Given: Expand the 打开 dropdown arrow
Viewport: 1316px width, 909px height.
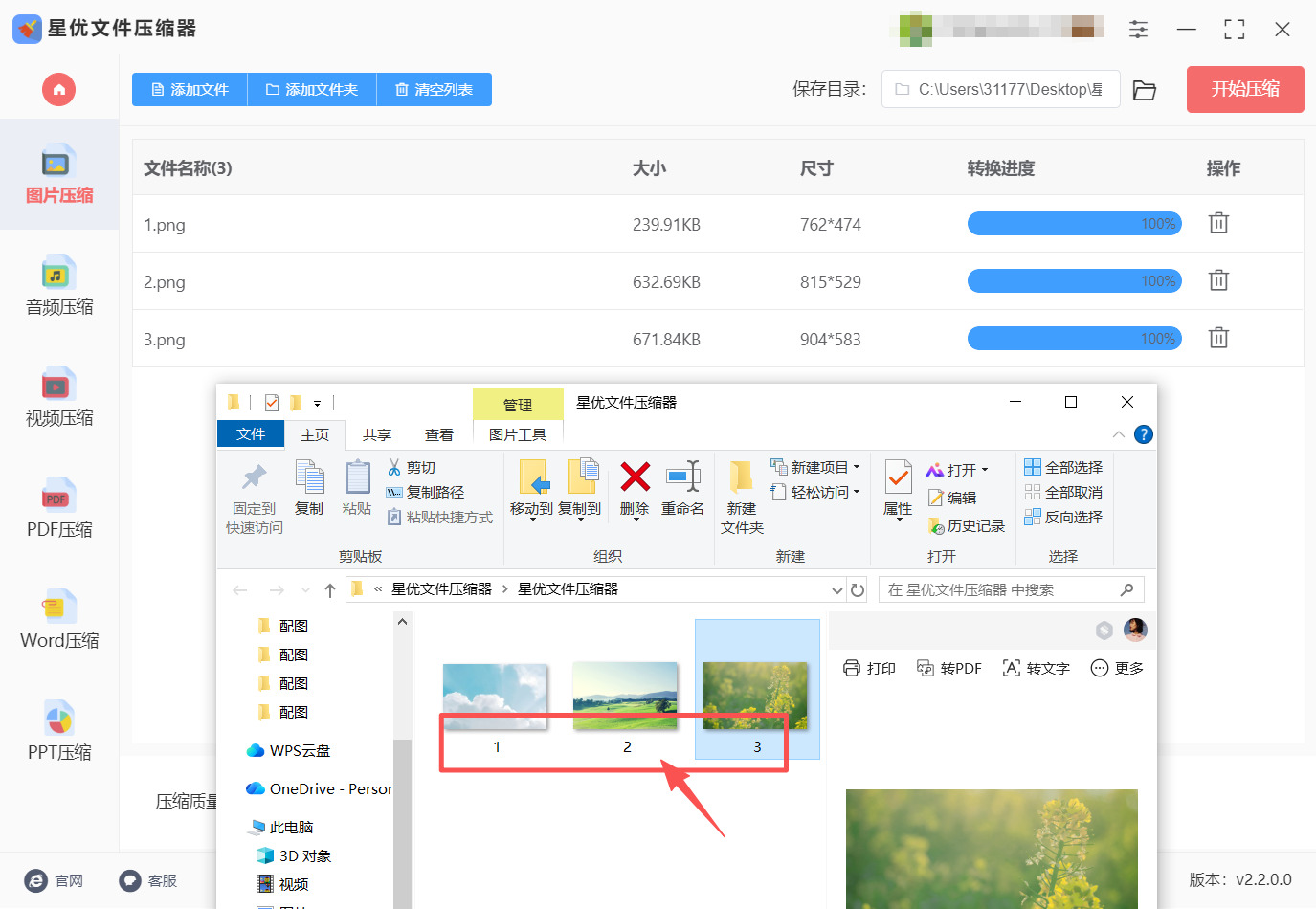Looking at the screenshot, I should (x=984, y=470).
